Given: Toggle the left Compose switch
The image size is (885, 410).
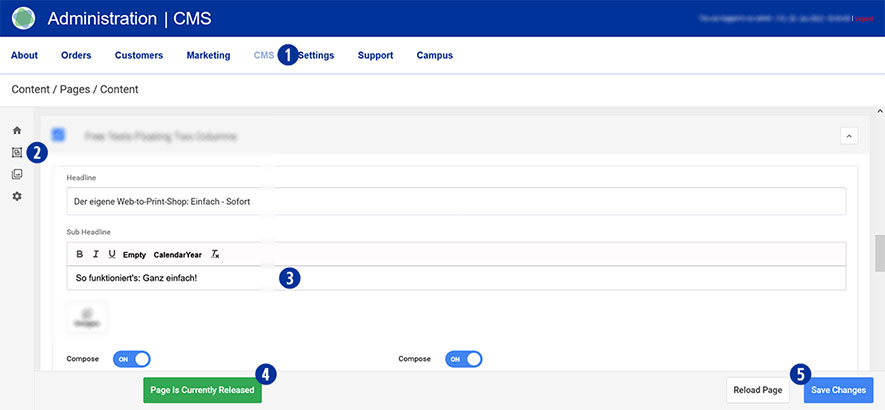Looking at the screenshot, I should 131,359.
